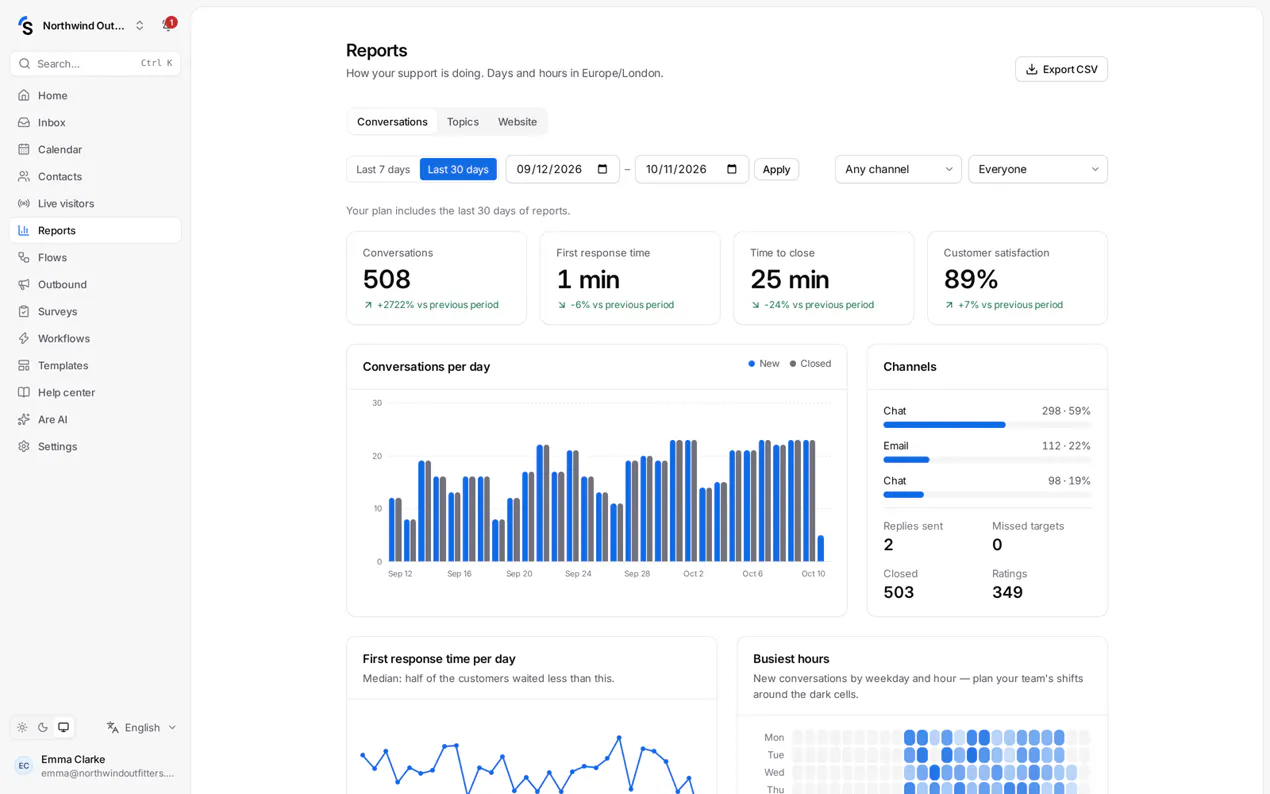The width and height of the screenshot is (1270, 794).
Task: Expand the Northwind workspace switcher
Action: pyautogui.click(x=82, y=25)
